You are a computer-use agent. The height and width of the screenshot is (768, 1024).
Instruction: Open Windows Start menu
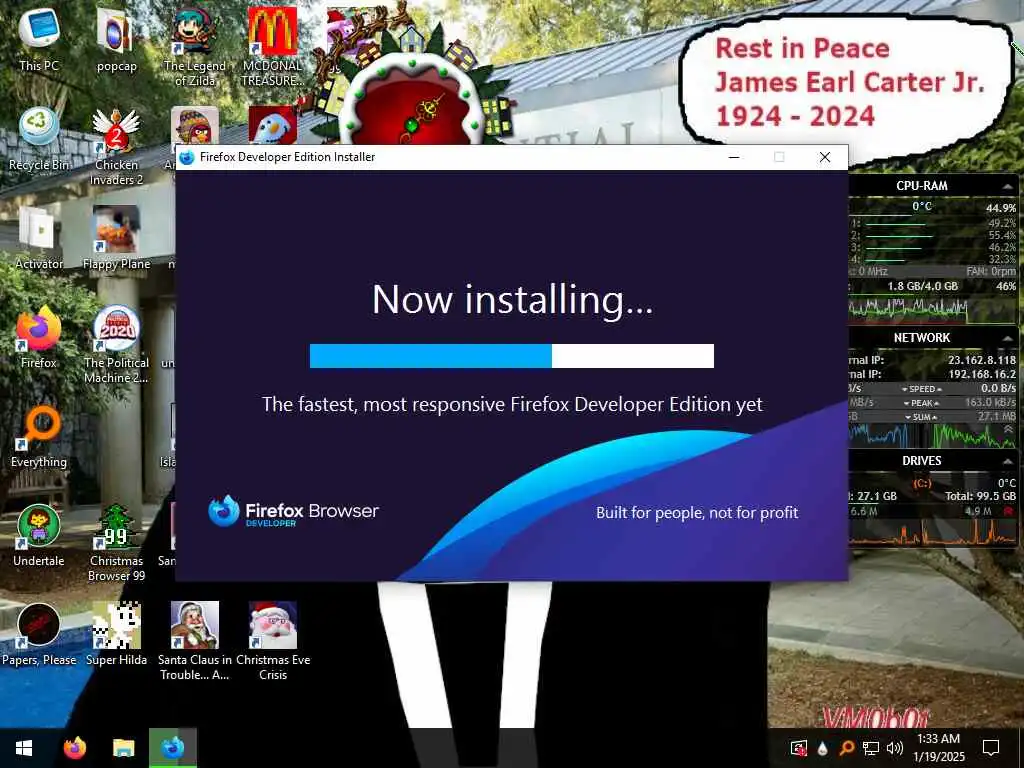24,748
